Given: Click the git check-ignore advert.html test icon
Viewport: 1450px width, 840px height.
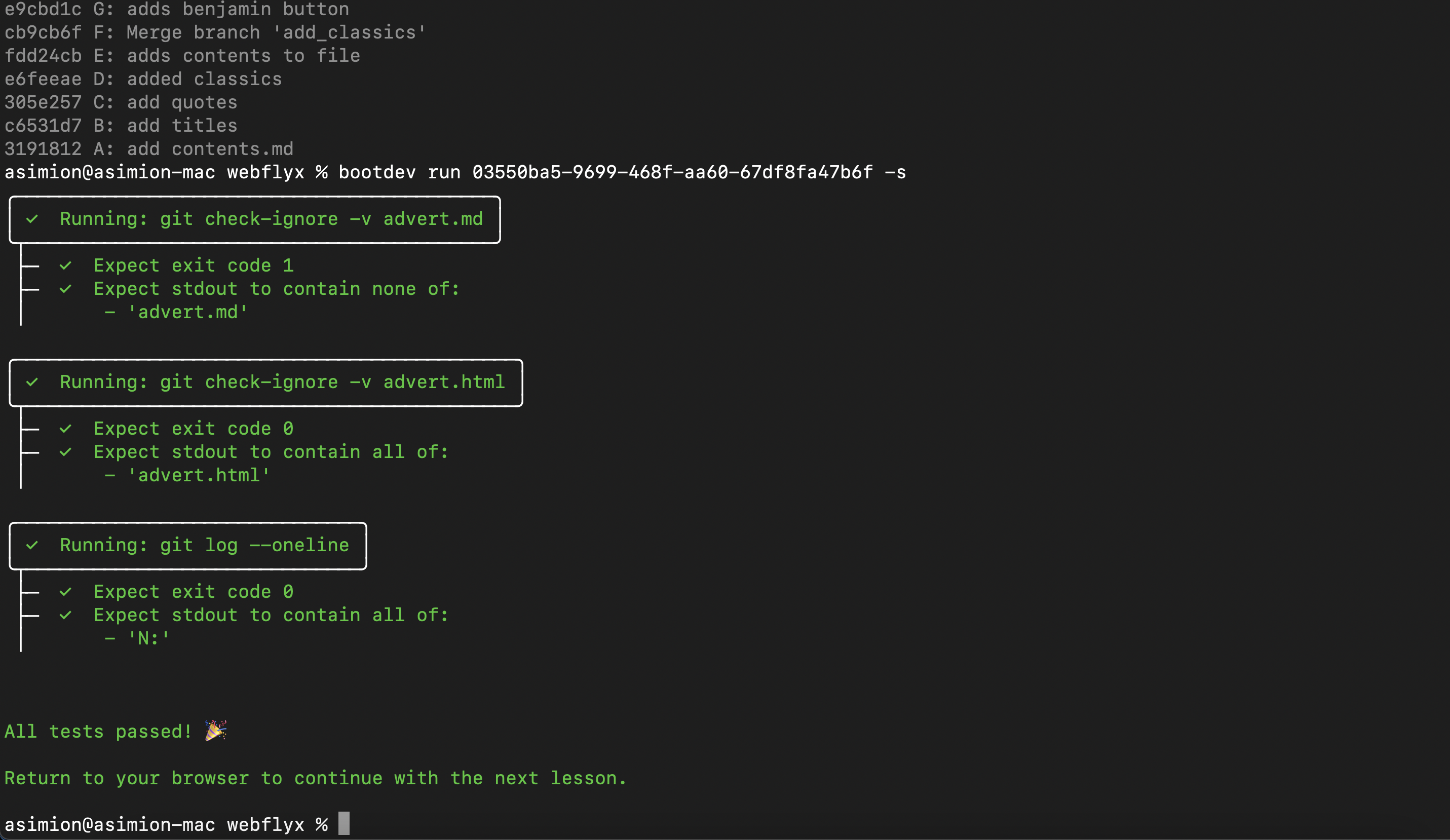Looking at the screenshot, I should tap(32, 382).
